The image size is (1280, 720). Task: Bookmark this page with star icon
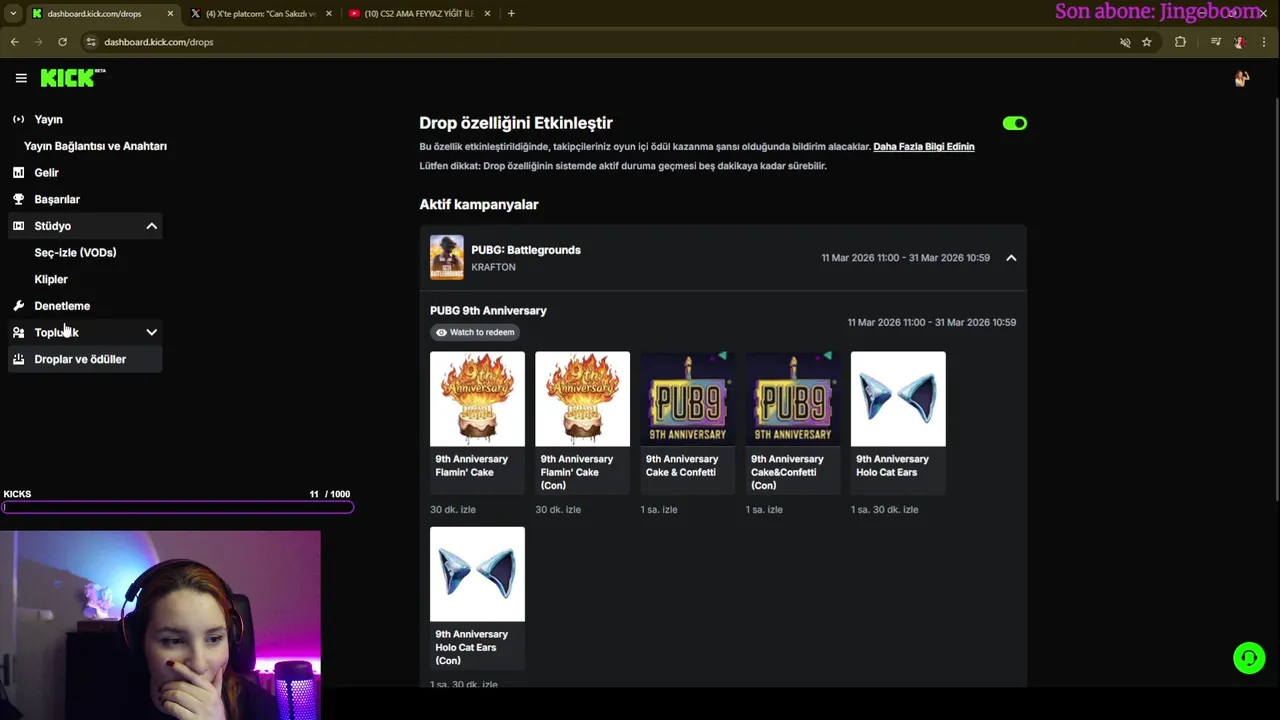pos(1147,42)
